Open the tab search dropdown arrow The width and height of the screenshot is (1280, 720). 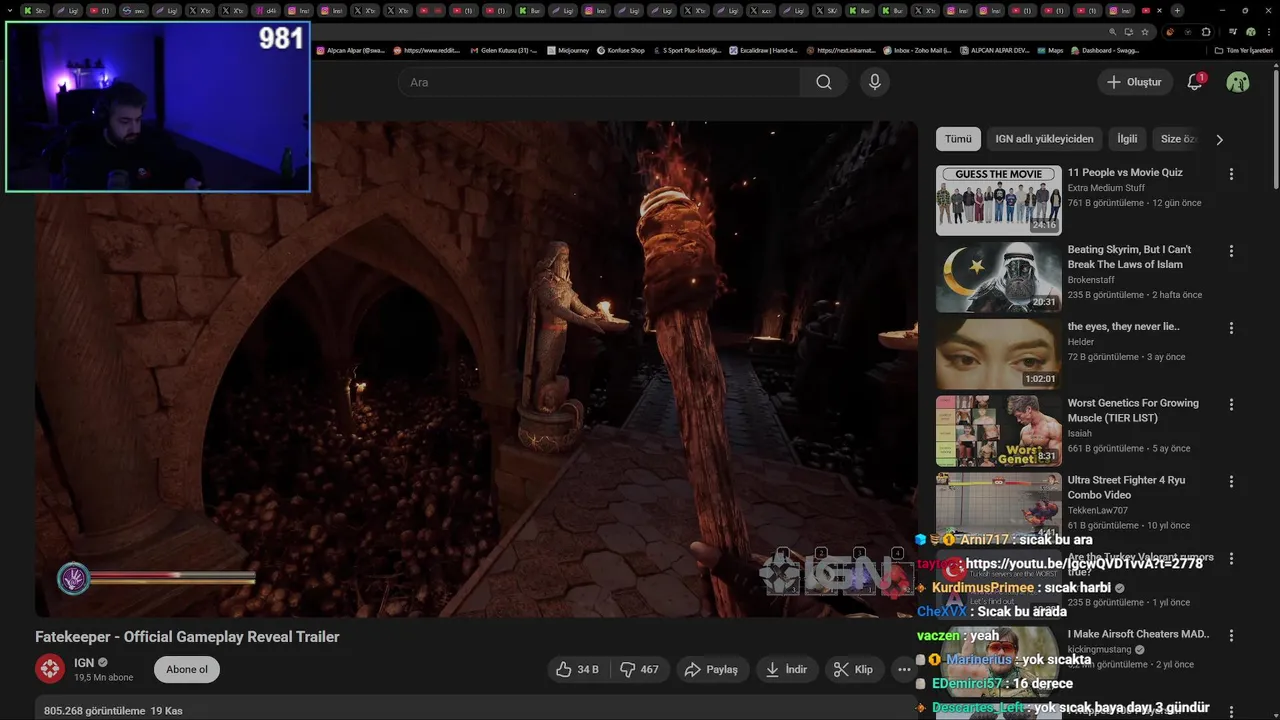click(10, 10)
